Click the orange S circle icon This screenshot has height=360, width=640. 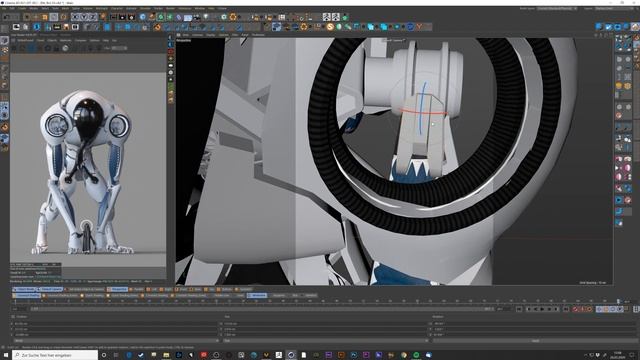click(330, 27)
